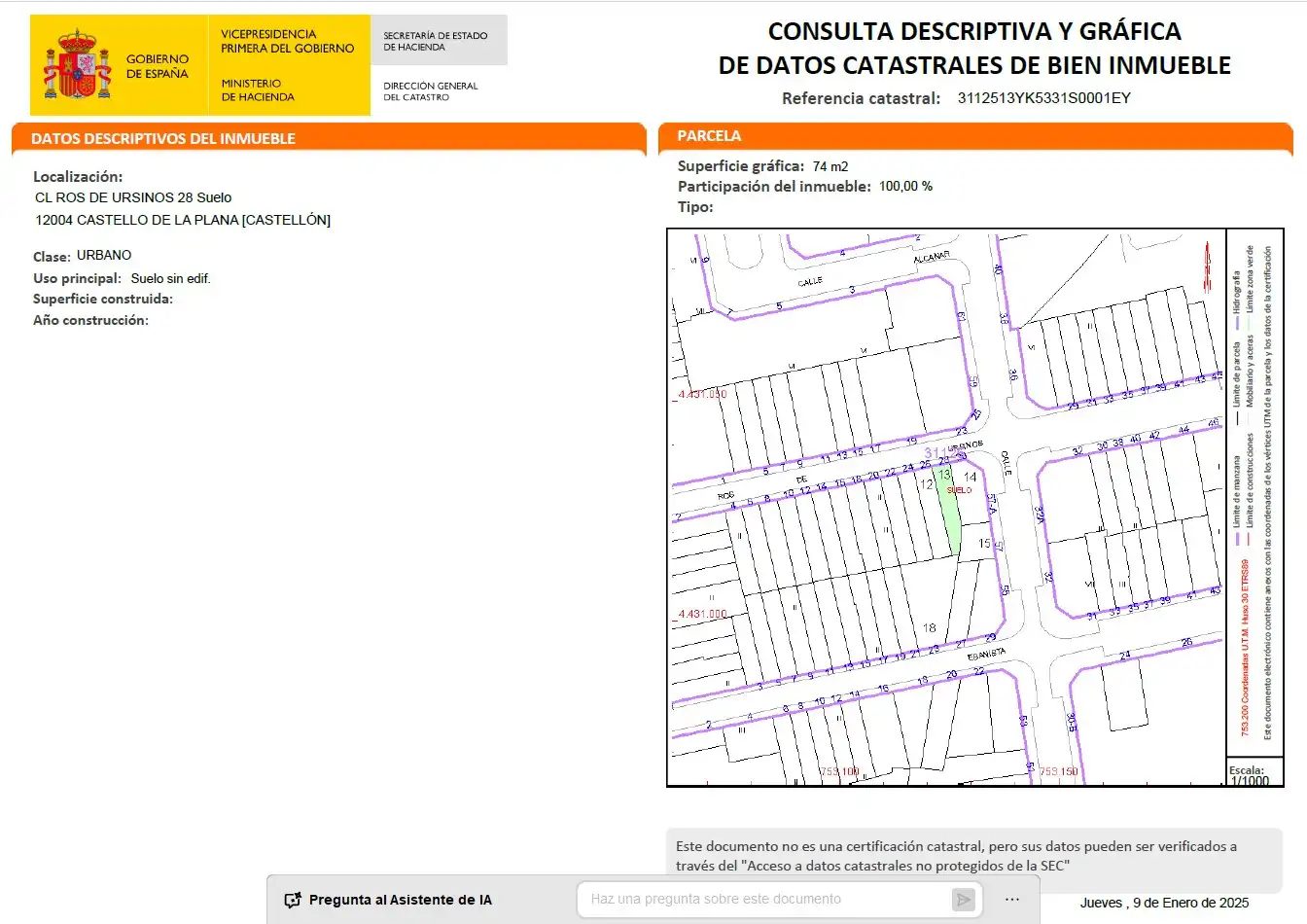Select the DATOS DESCRIPTIVOS DEL INMUEBLE header

(163, 138)
